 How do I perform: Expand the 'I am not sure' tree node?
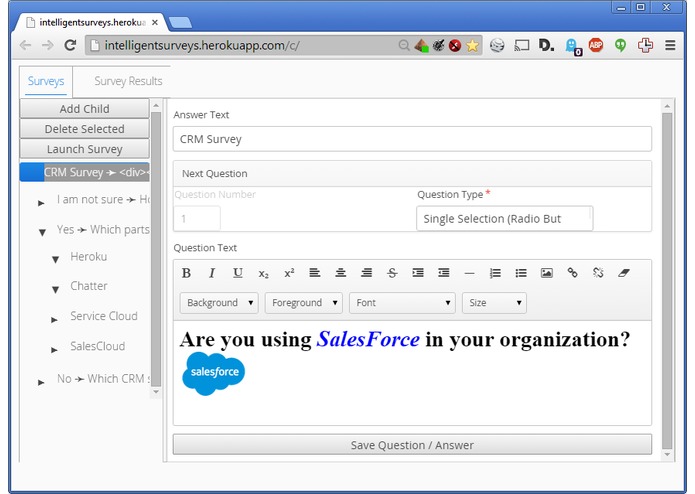41,203
